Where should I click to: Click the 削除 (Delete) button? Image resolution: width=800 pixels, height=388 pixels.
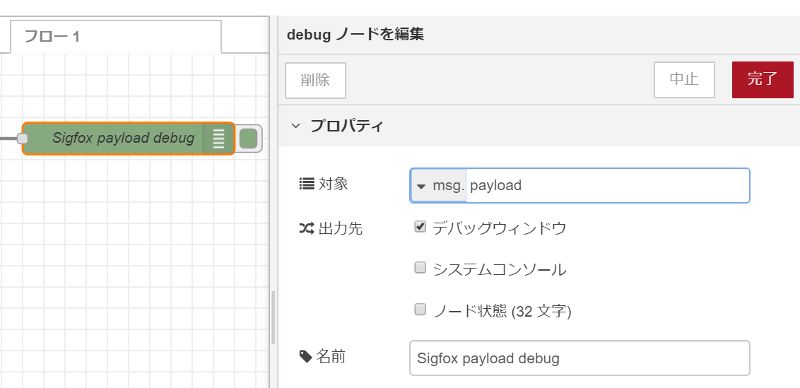(315, 80)
